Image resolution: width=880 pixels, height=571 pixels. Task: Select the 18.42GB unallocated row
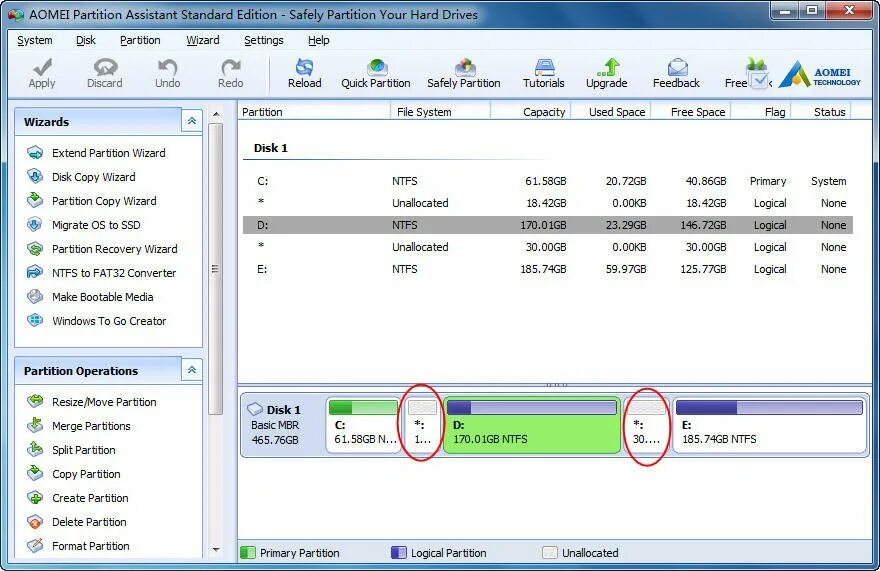point(548,203)
